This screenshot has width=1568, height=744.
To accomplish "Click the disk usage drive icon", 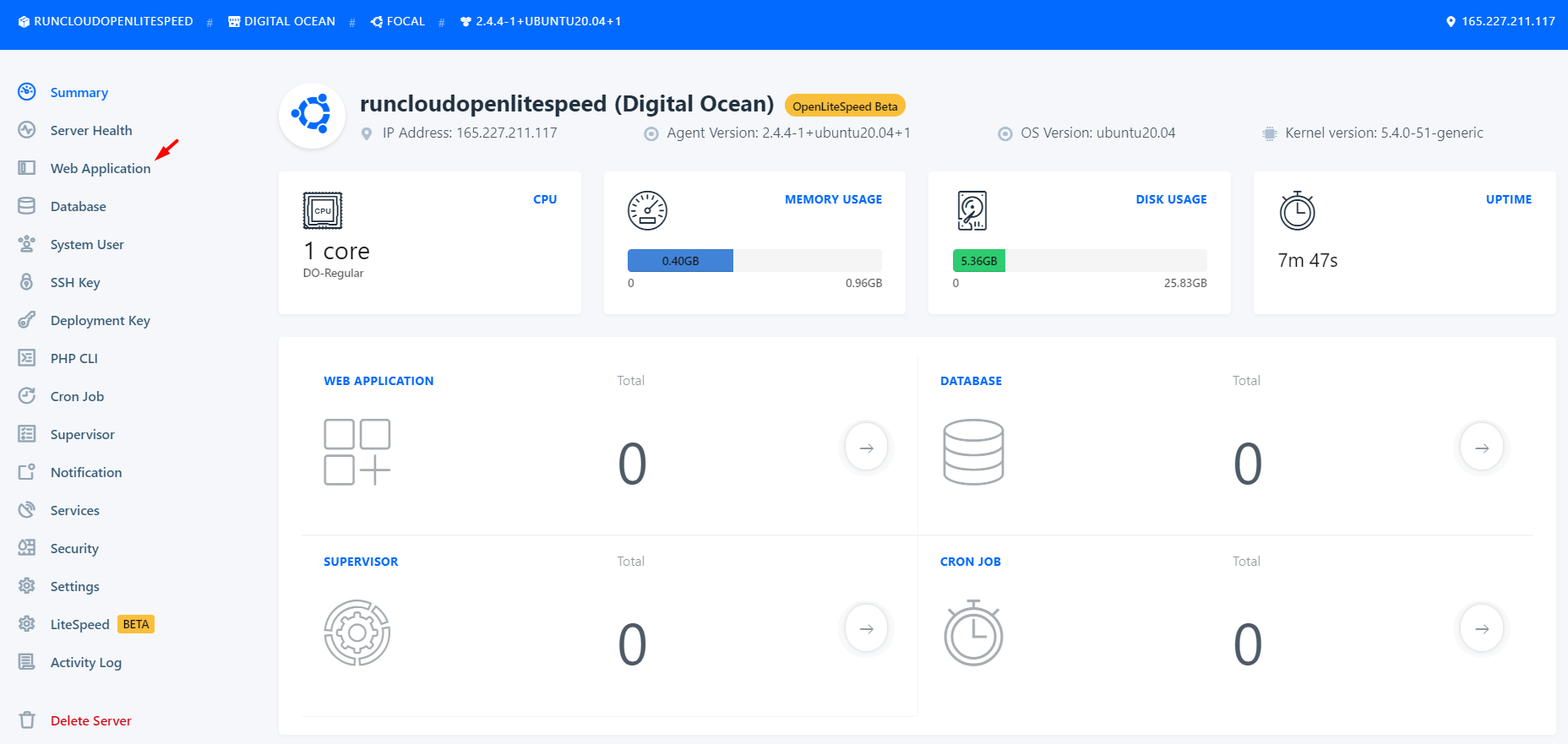I will click(x=972, y=210).
